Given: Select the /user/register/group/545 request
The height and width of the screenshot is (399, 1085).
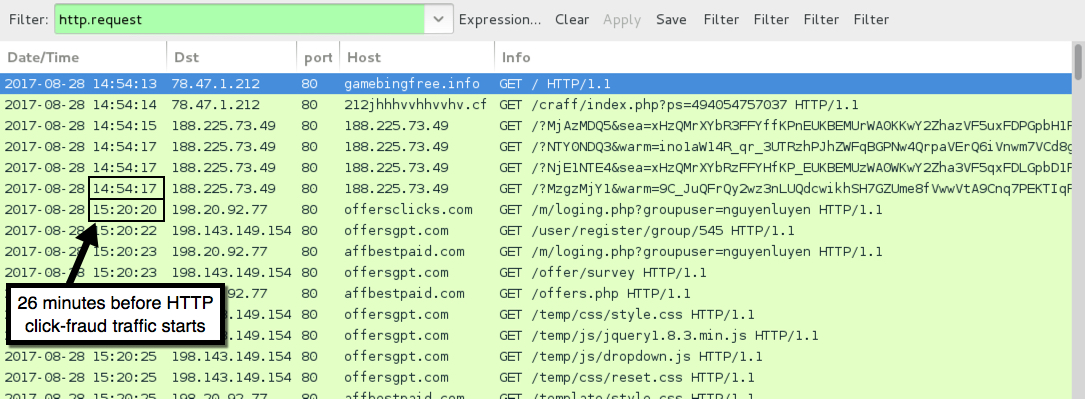Looking at the screenshot, I should point(647,230).
